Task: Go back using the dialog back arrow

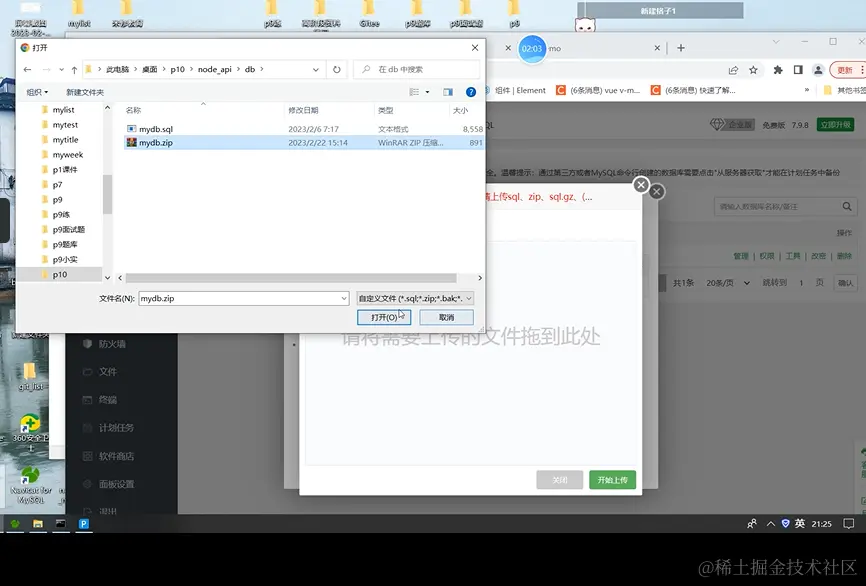Action: (28, 70)
